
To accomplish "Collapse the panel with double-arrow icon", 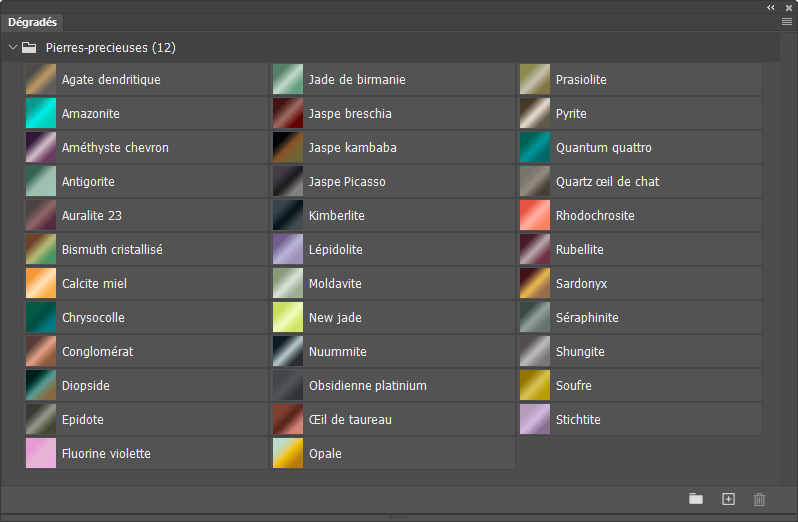I will click(771, 7).
